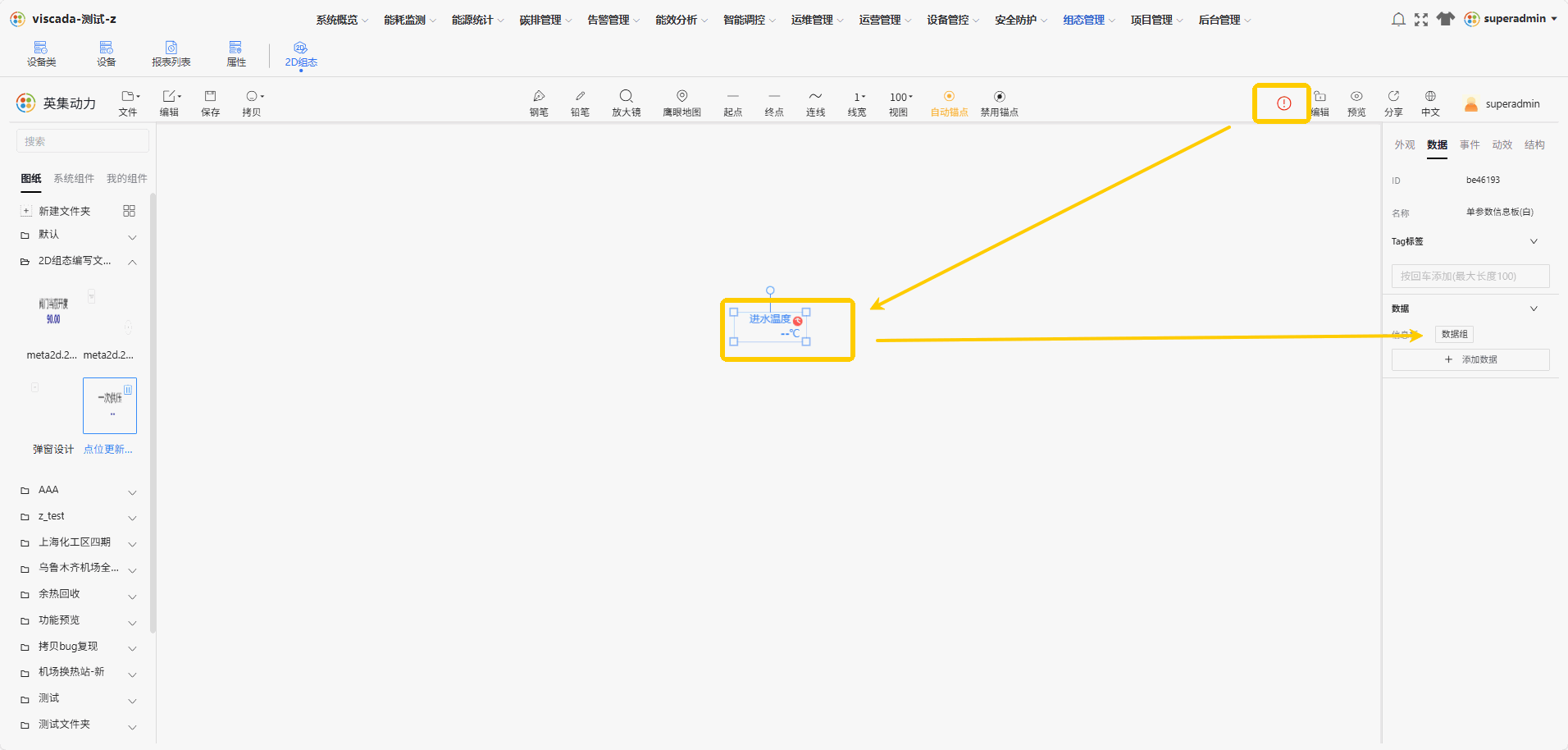Toggle the 禁用锚点 disable anchor option
Viewport: 1568px width, 750px height.
coord(999,103)
